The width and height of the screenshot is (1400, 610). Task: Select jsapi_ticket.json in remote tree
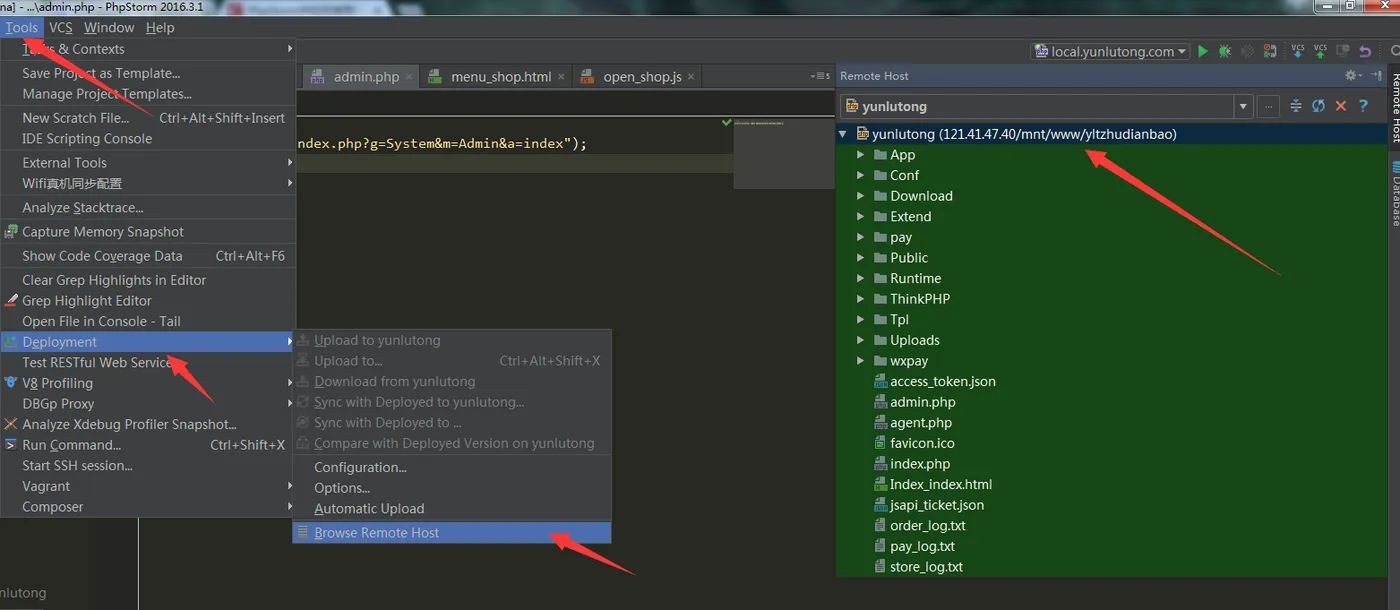(x=936, y=505)
